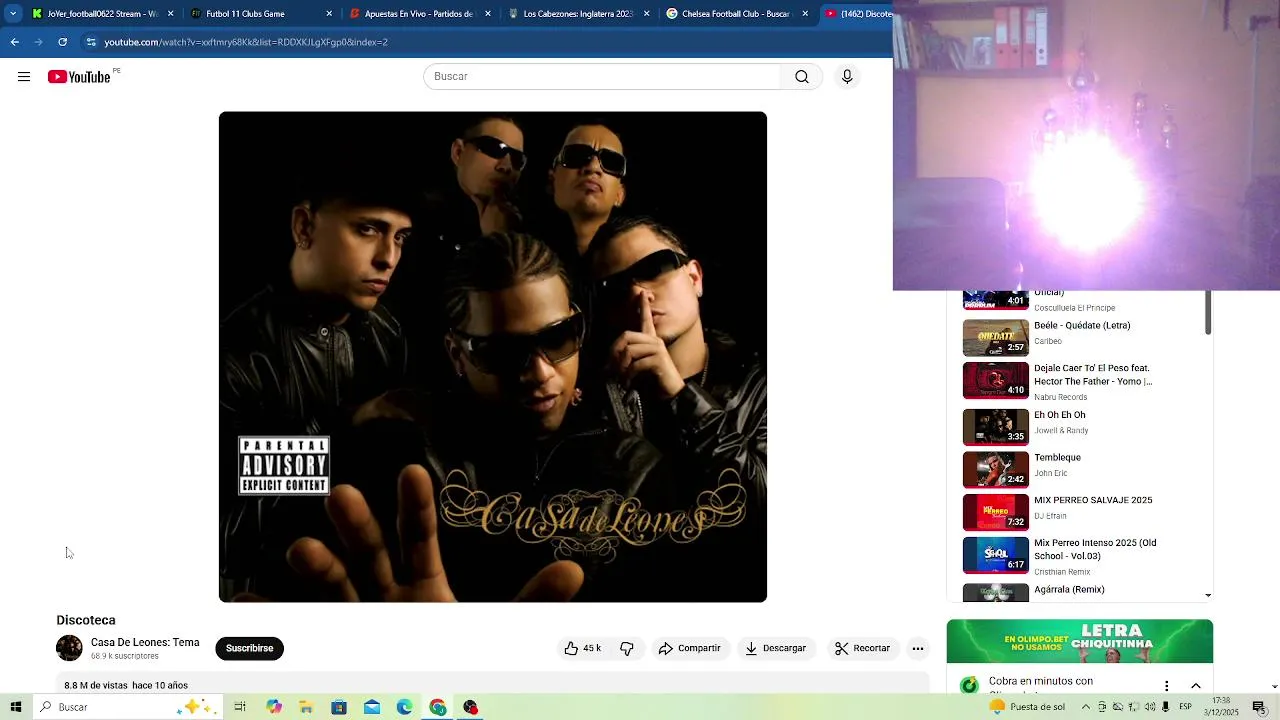
Task: Clip the video using Recortar
Action: (x=862, y=648)
